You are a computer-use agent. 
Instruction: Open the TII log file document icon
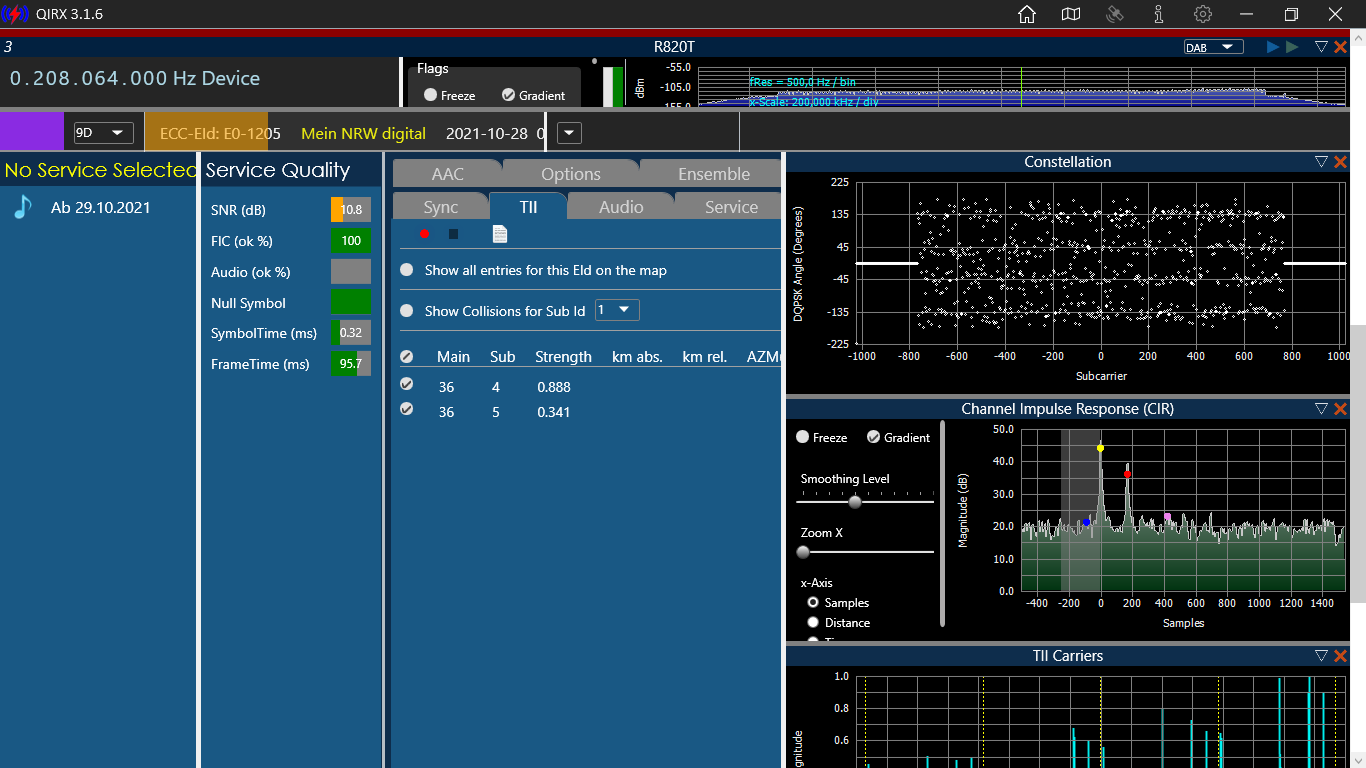(x=500, y=233)
